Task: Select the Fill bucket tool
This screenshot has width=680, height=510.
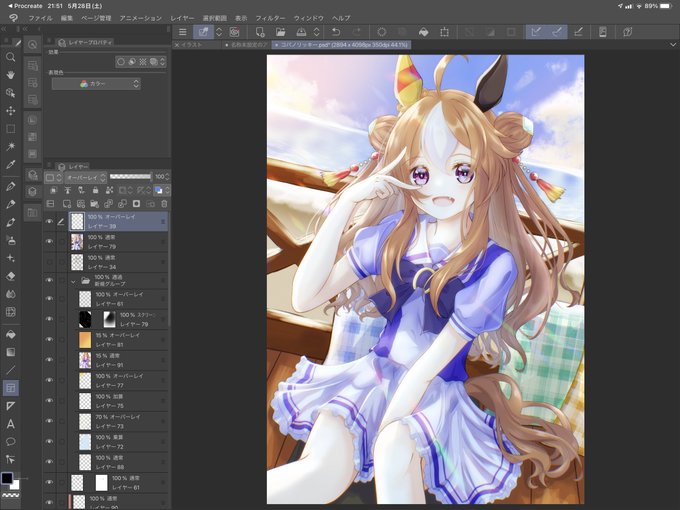Action: coord(10,334)
